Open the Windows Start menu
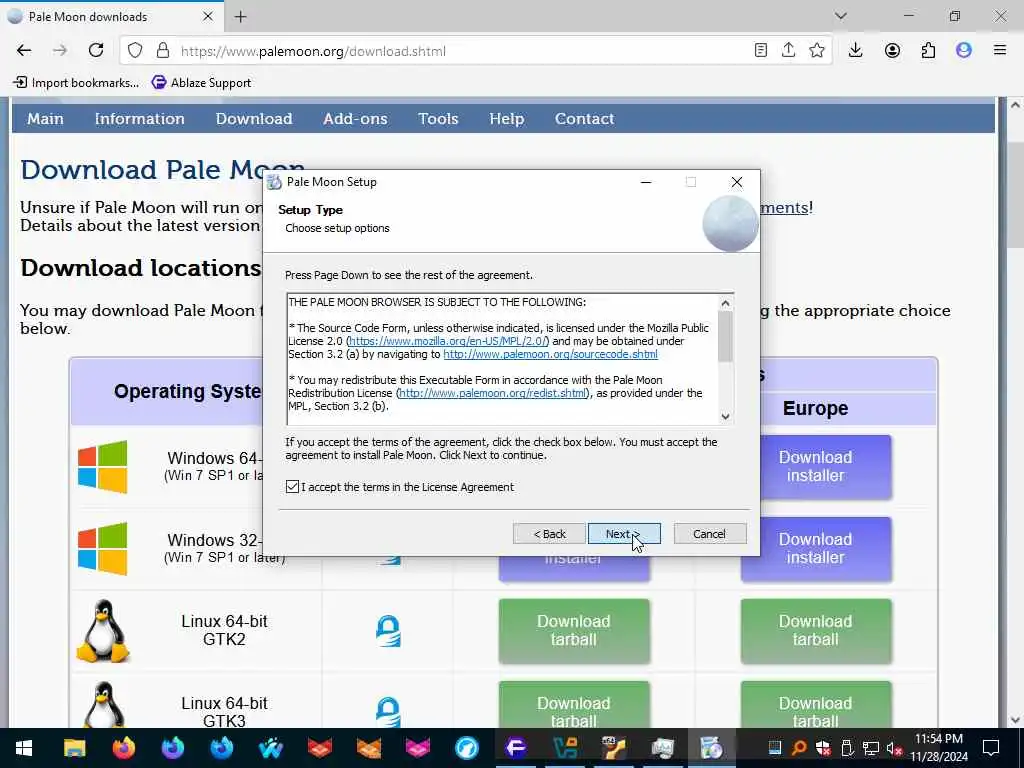Viewport: 1024px width, 768px height. (24, 748)
